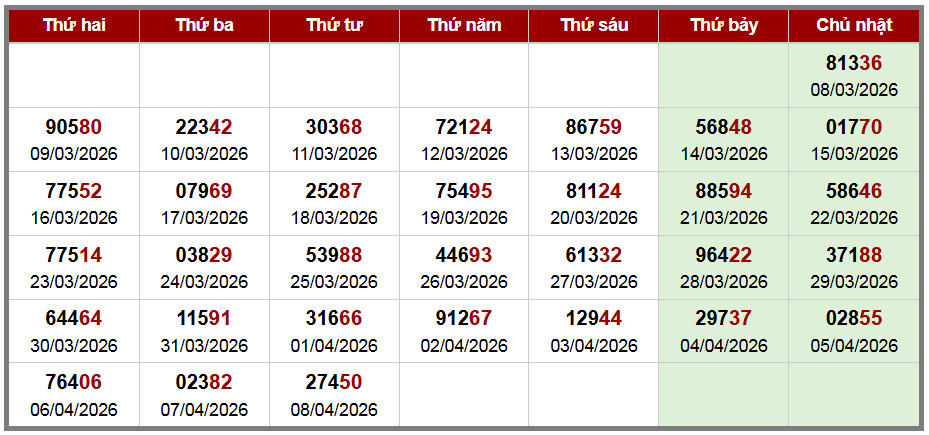Open result 96422 for 28/03/2026
The image size is (929, 435).
point(724,255)
